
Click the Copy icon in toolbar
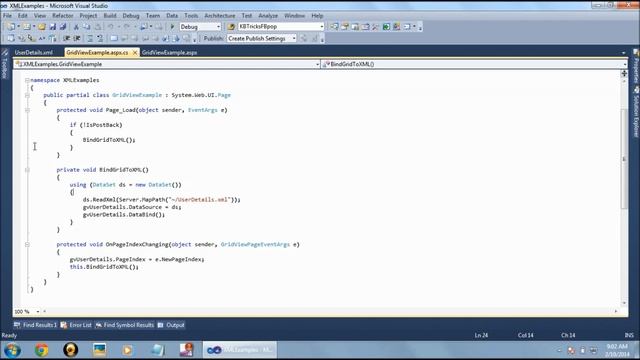click(87, 27)
